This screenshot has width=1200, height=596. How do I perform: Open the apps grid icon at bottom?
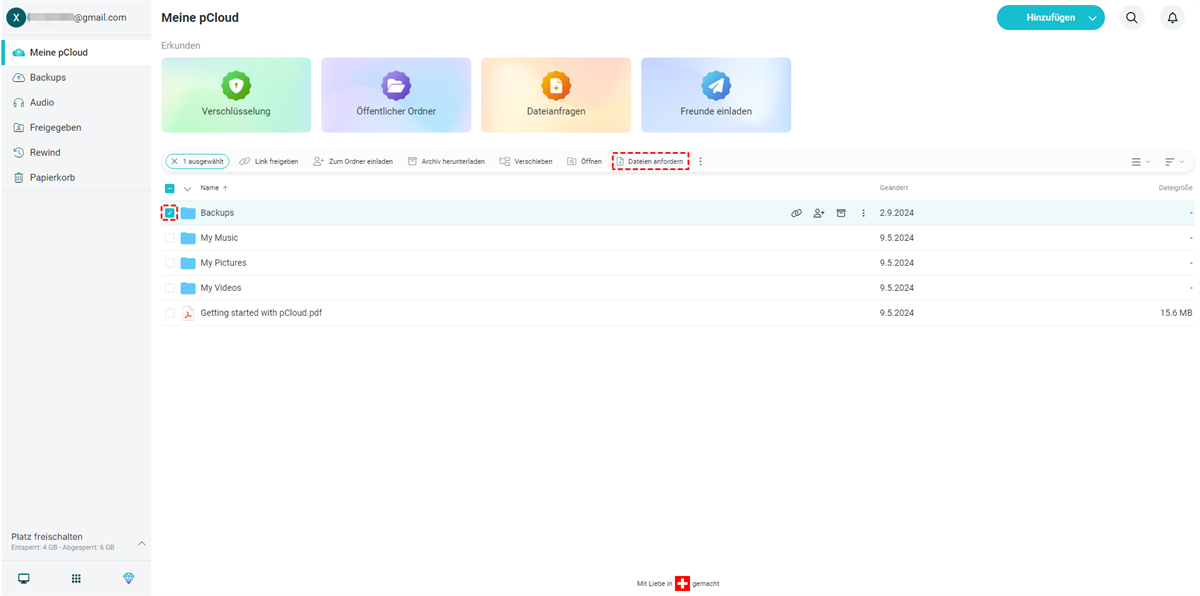(x=76, y=578)
